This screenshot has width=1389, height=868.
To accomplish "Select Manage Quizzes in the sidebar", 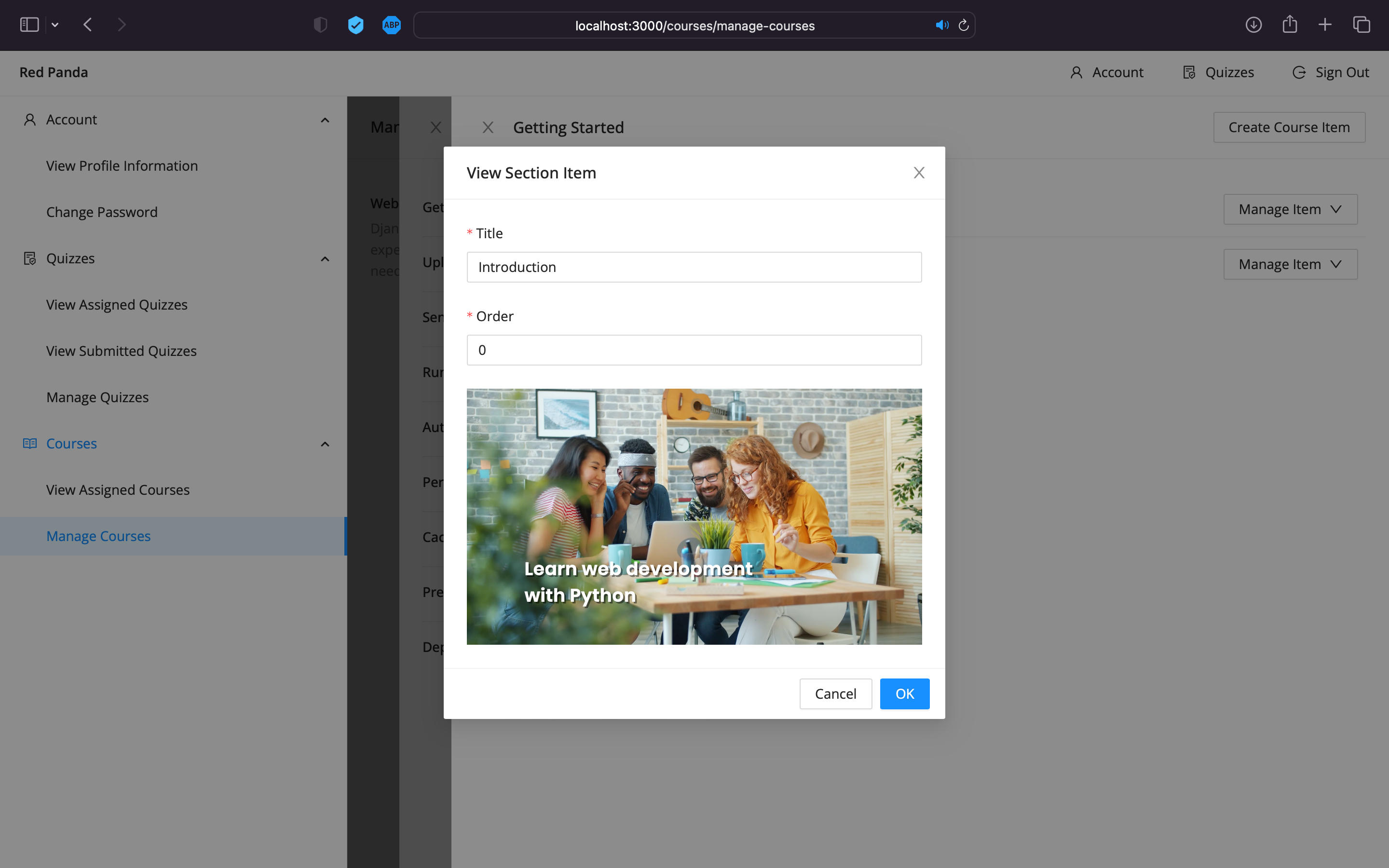I will coord(97,397).
